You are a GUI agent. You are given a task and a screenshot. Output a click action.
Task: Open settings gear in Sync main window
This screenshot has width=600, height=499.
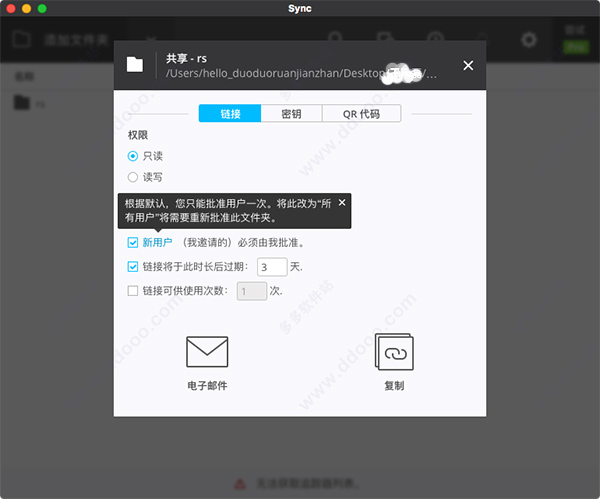[529, 39]
